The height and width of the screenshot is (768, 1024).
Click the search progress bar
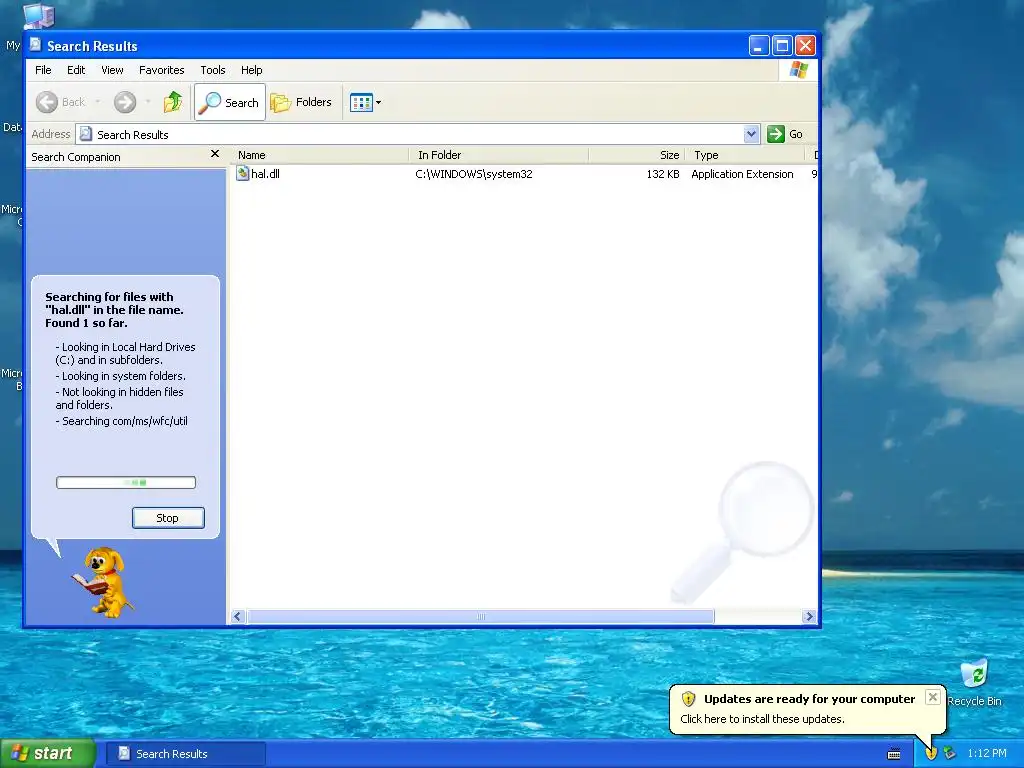click(x=126, y=483)
